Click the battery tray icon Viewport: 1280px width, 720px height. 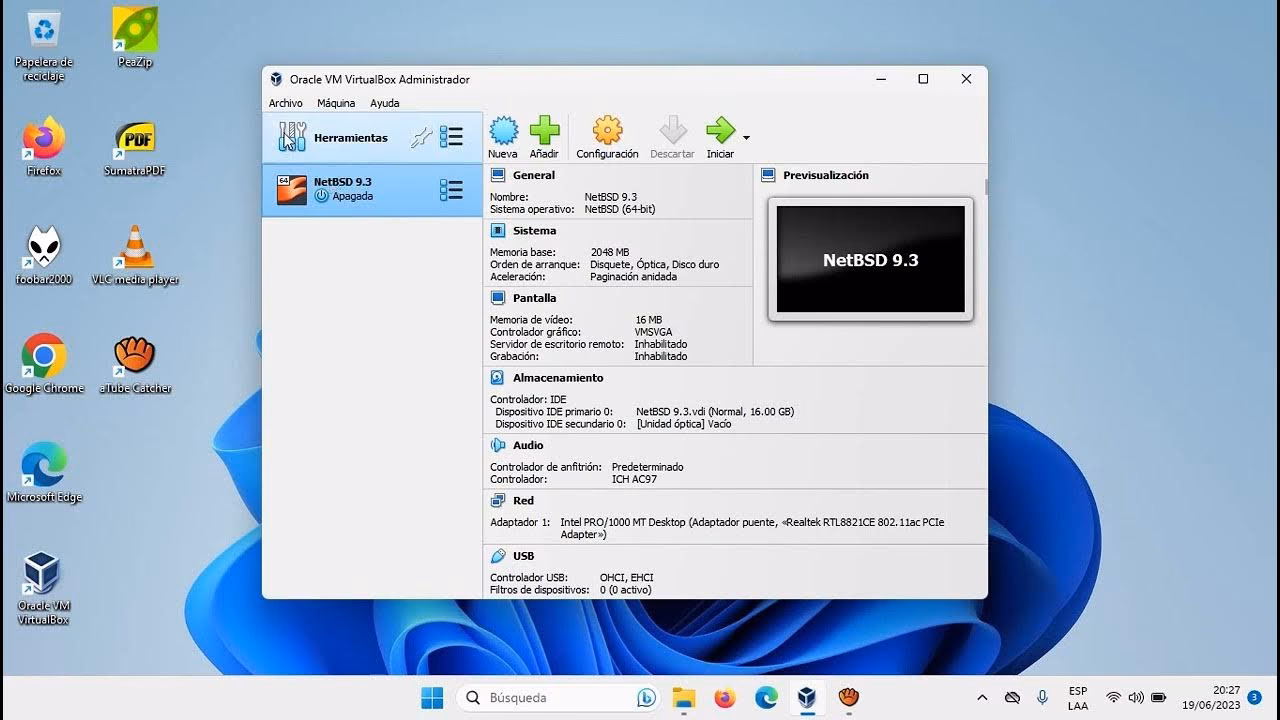click(1159, 697)
